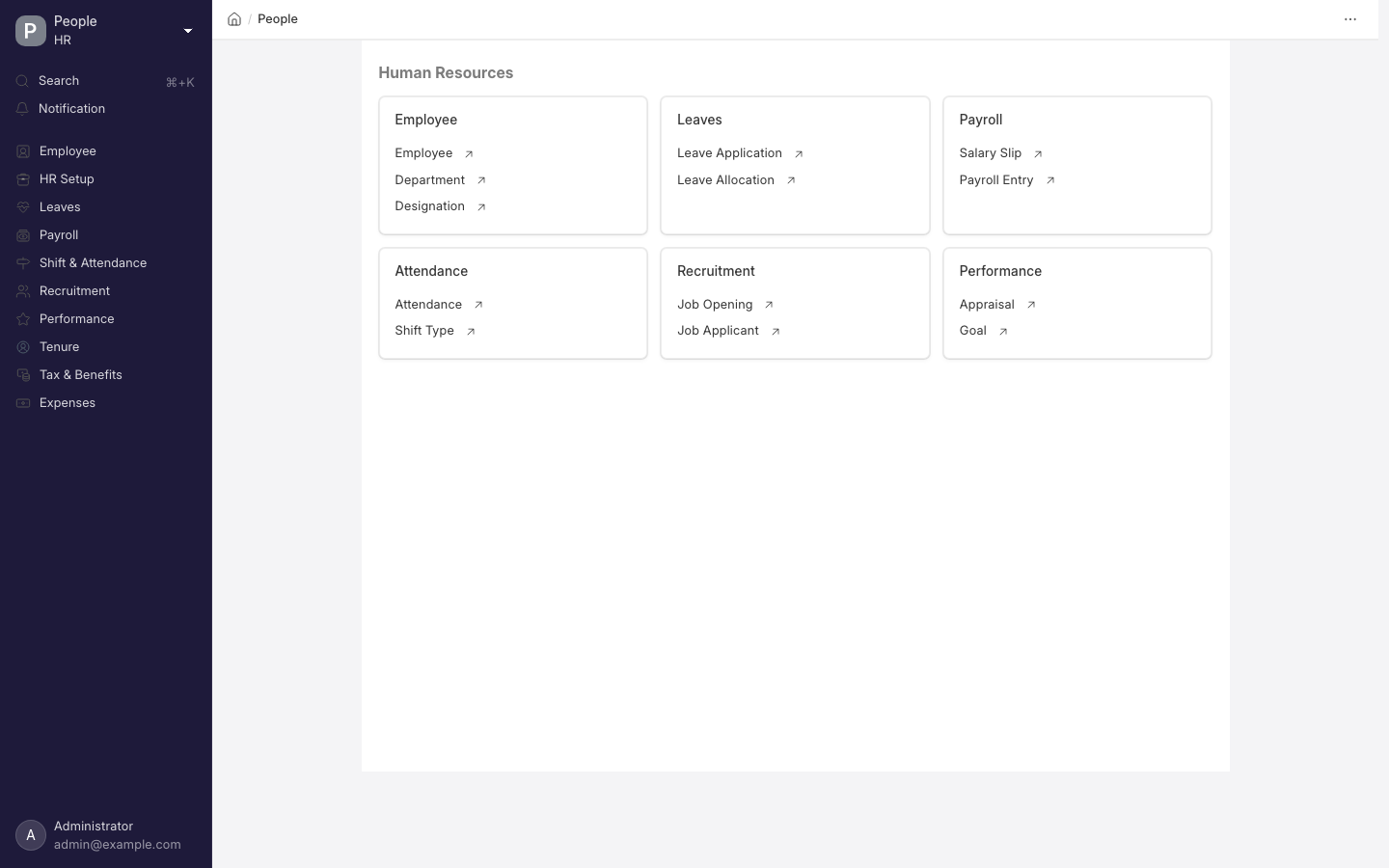
Task: Click the Expenses icon in sidebar
Action: click(23, 403)
